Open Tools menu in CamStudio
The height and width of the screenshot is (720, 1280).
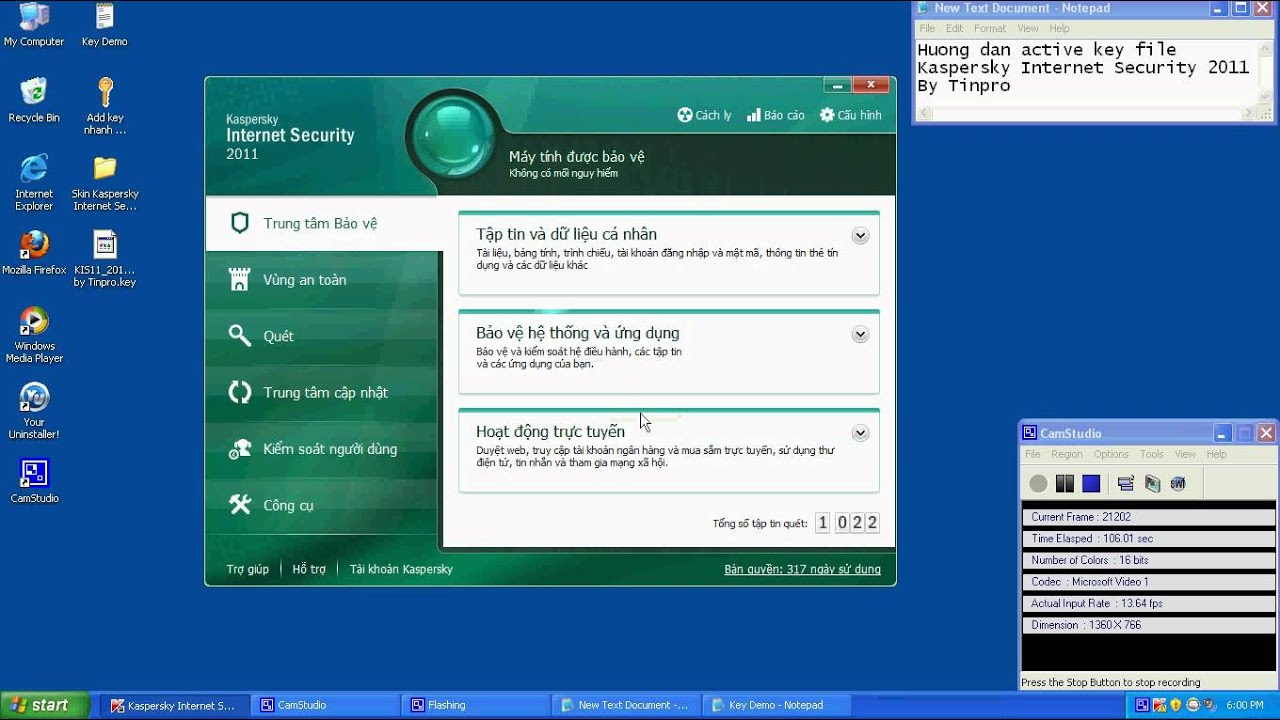point(1152,454)
